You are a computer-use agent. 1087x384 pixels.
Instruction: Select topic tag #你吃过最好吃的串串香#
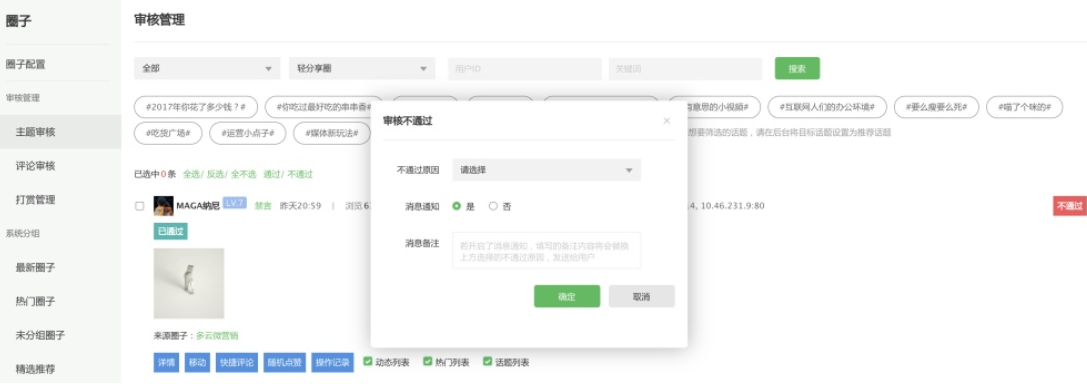[x=324, y=107]
